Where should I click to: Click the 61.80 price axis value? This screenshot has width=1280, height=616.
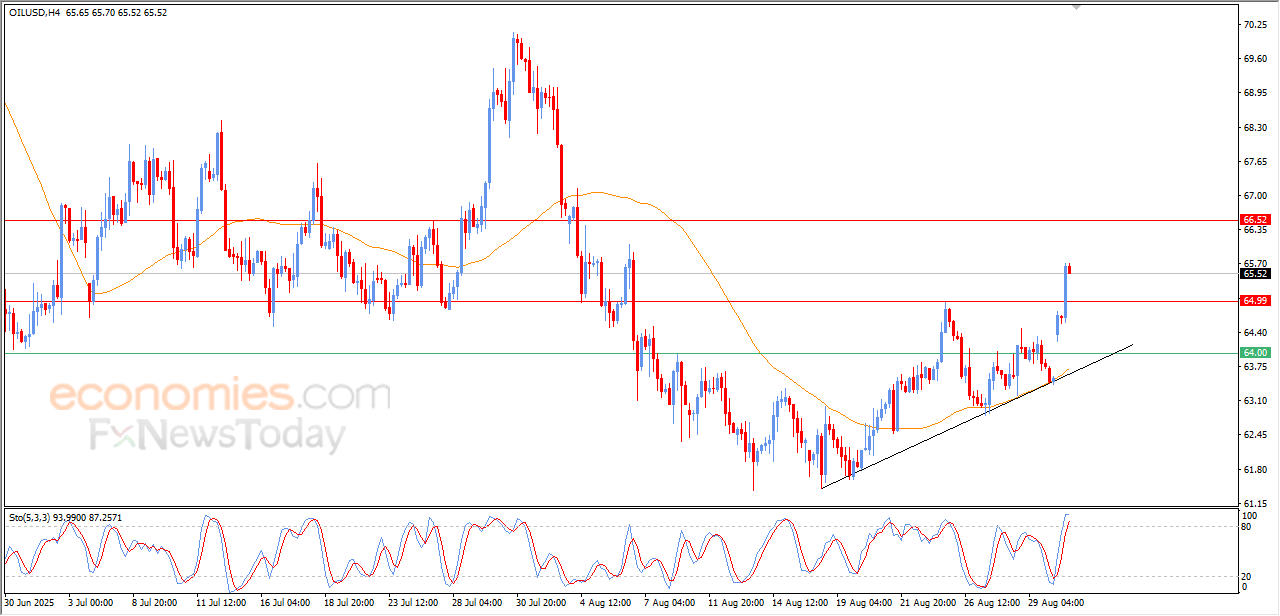pos(1255,469)
